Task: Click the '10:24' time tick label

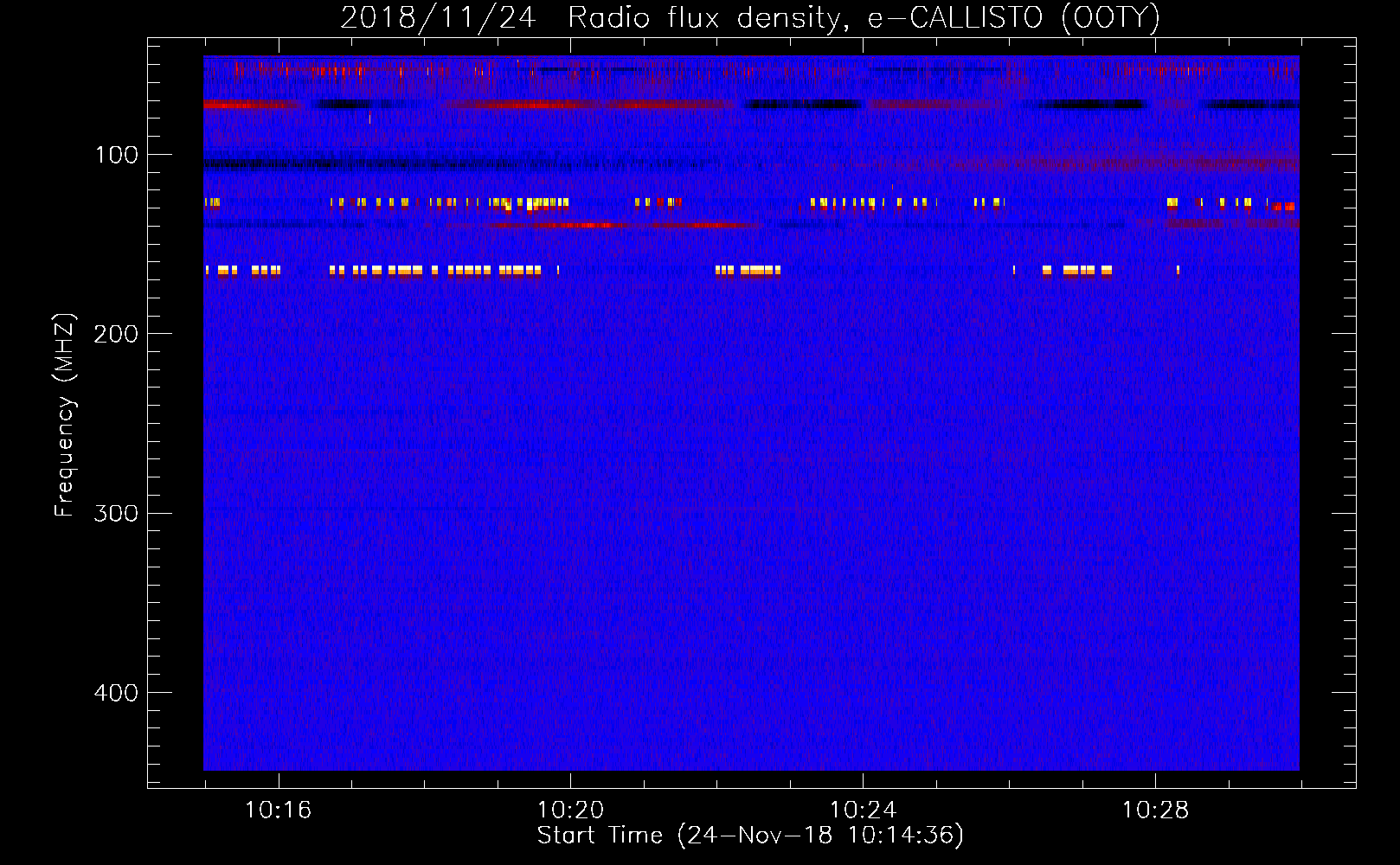Action: click(x=864, y=811)
